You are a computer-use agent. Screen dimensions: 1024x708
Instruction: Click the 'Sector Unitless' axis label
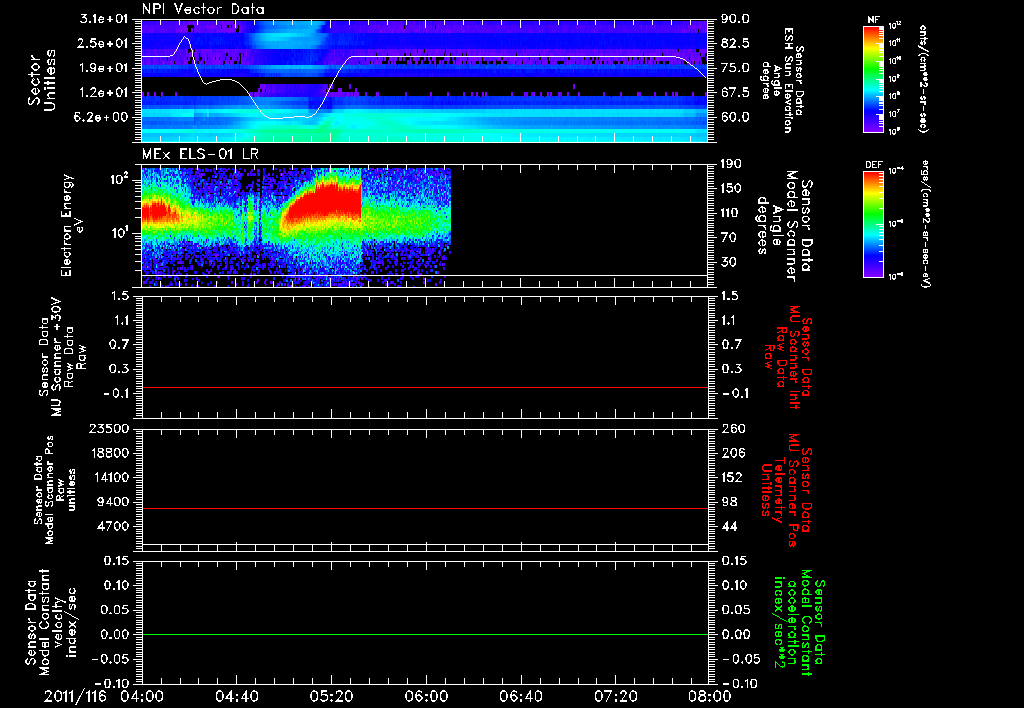[42, 80]
